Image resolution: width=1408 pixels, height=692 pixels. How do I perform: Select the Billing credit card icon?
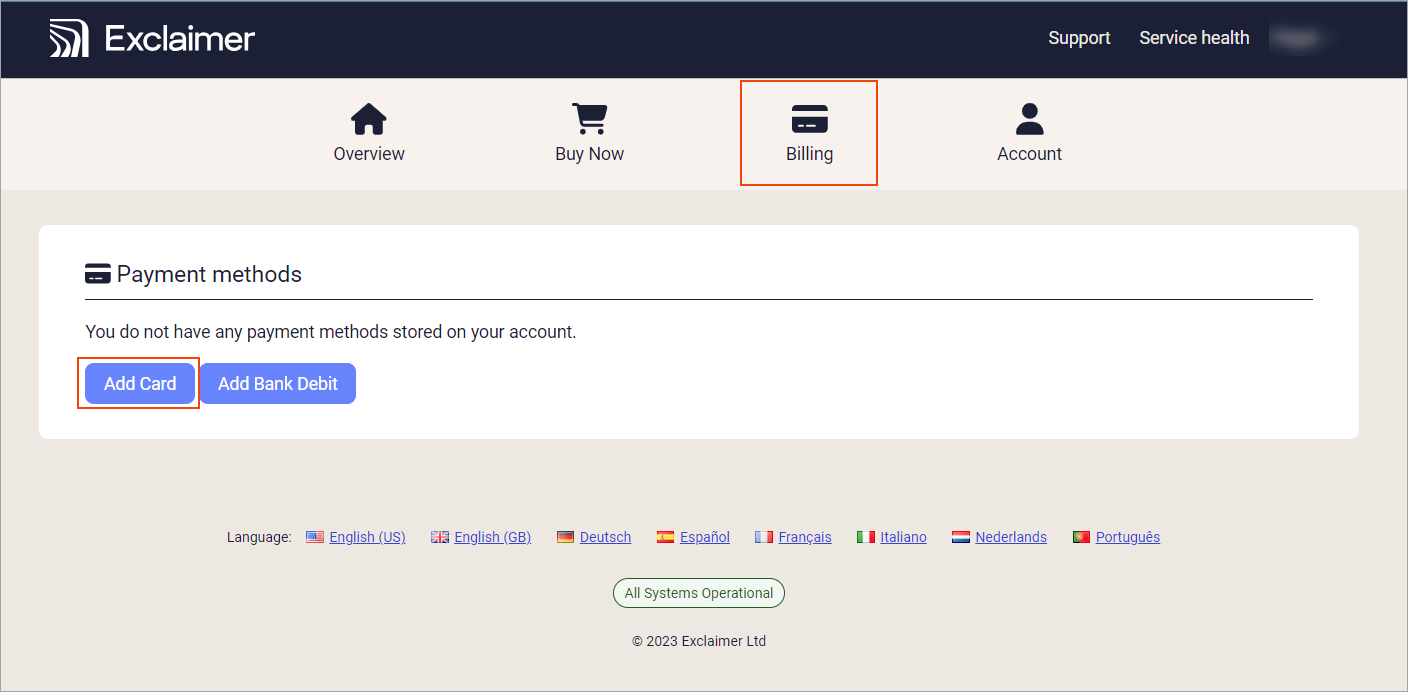click(x=809, y=119)
